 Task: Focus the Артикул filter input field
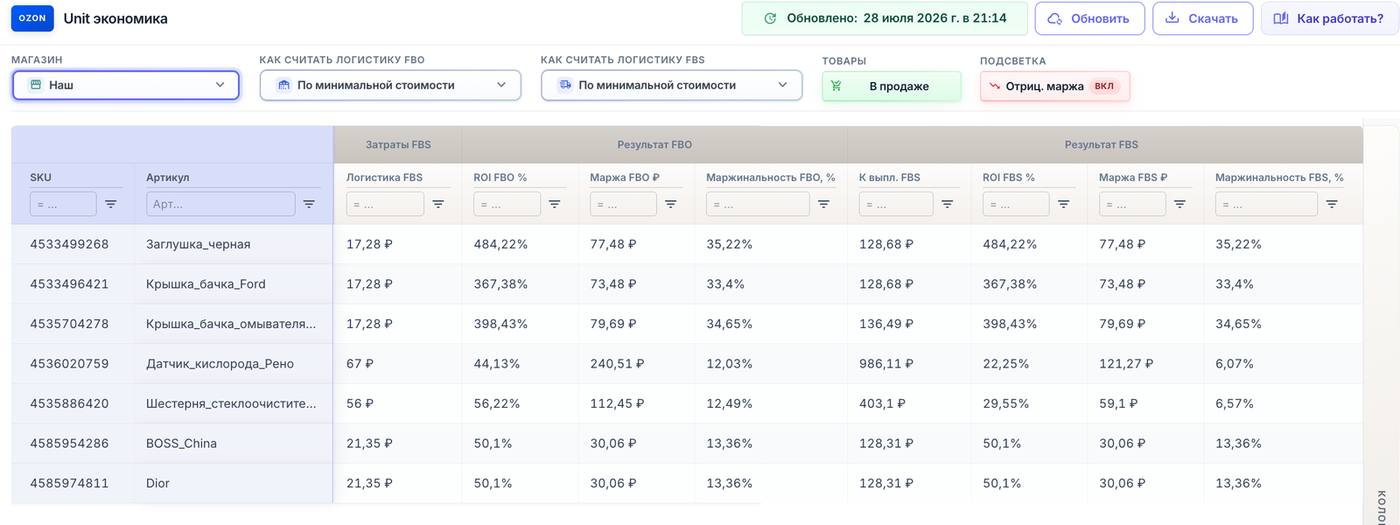220,204
